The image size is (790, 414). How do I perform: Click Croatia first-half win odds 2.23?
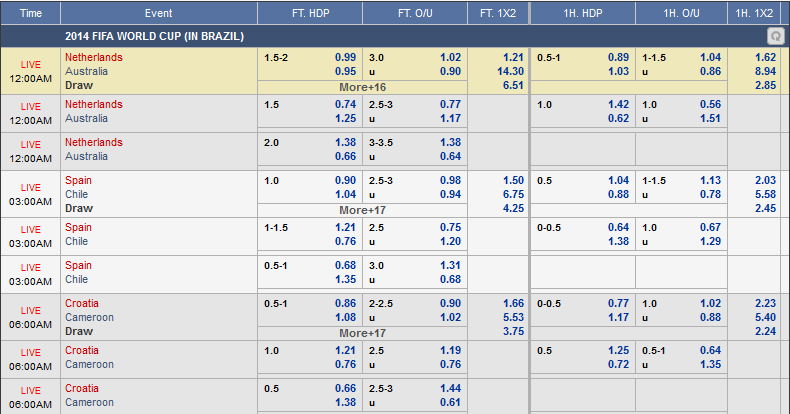pyautogui.click(x=767, y=303)
